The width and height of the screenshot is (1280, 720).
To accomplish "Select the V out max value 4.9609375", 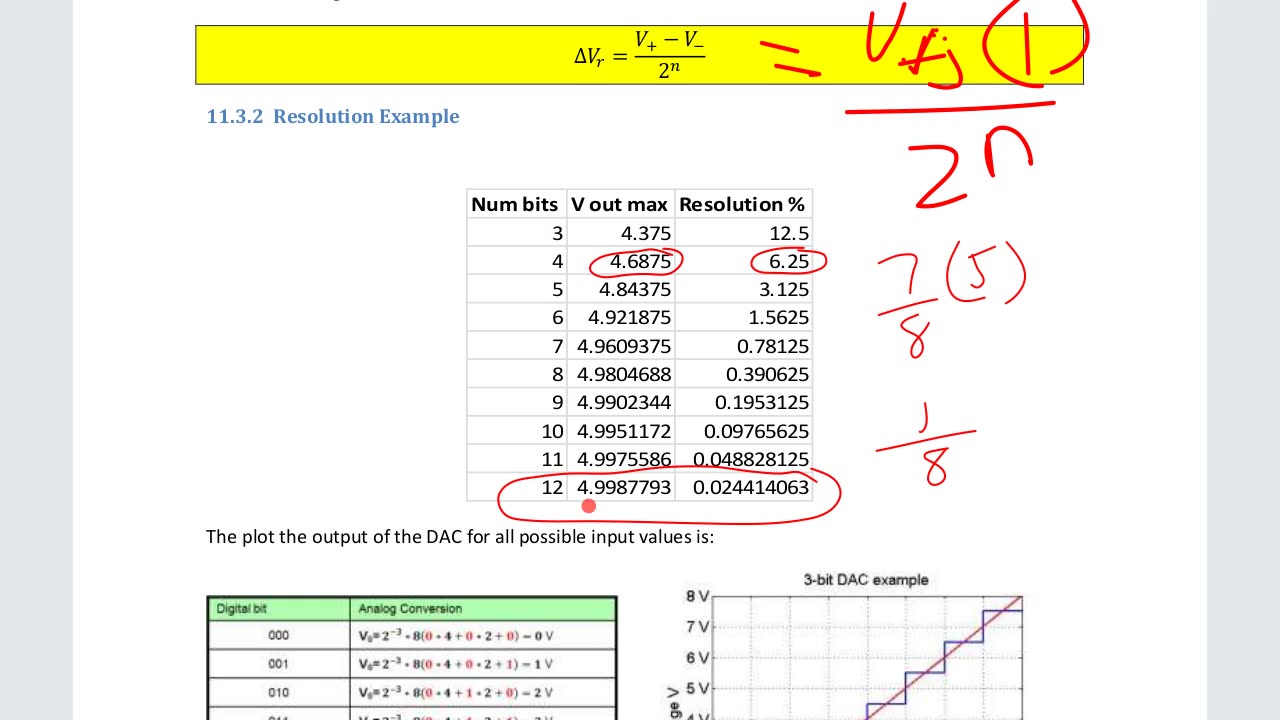I will click(x=625, y=346).
